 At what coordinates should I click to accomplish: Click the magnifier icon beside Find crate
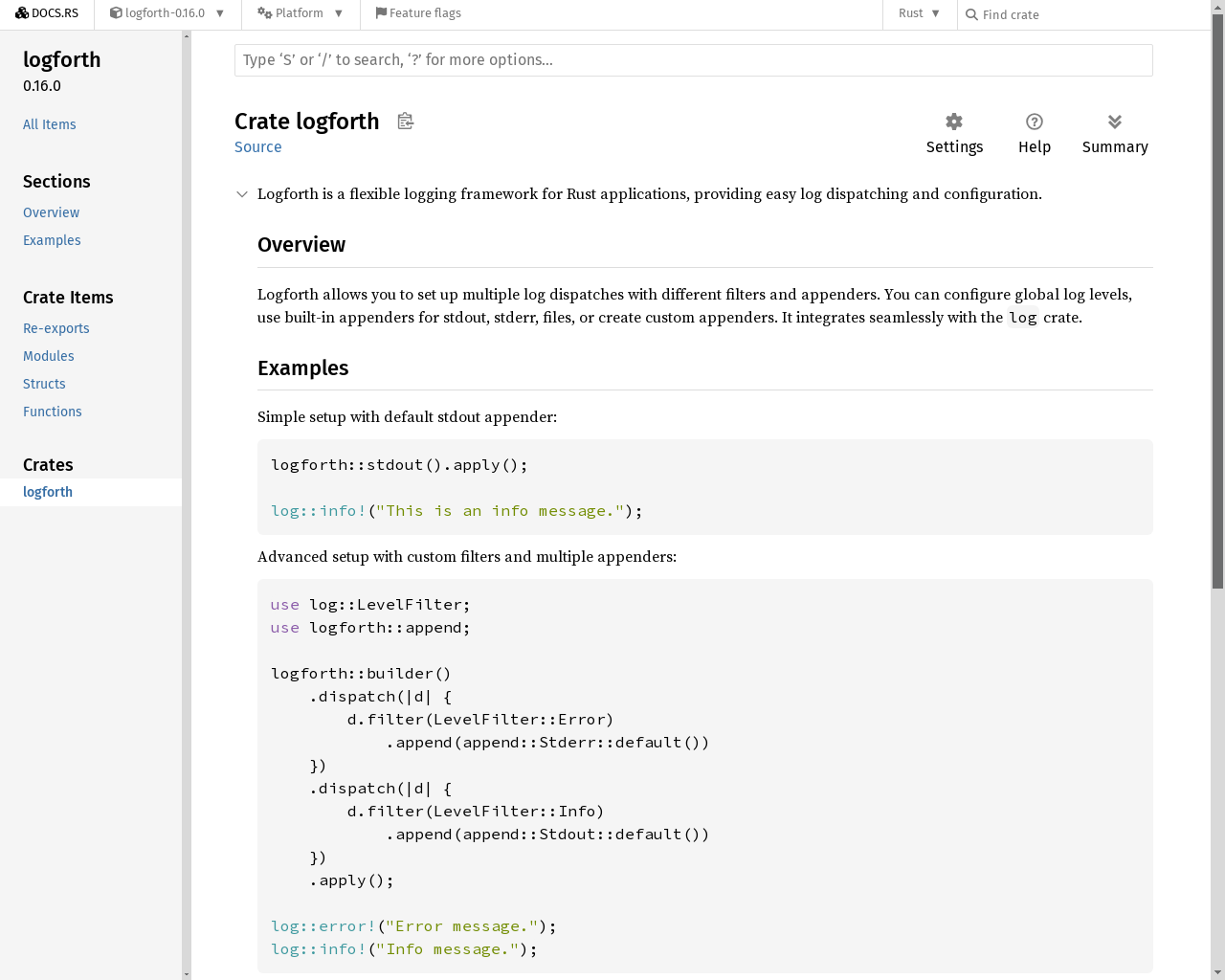click(971, 14)
